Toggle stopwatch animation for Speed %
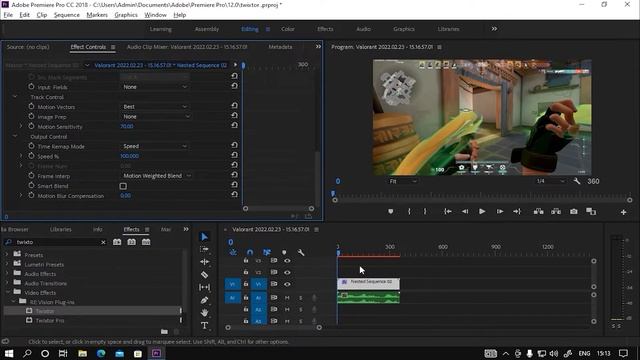640x360 pixels. 31,156
